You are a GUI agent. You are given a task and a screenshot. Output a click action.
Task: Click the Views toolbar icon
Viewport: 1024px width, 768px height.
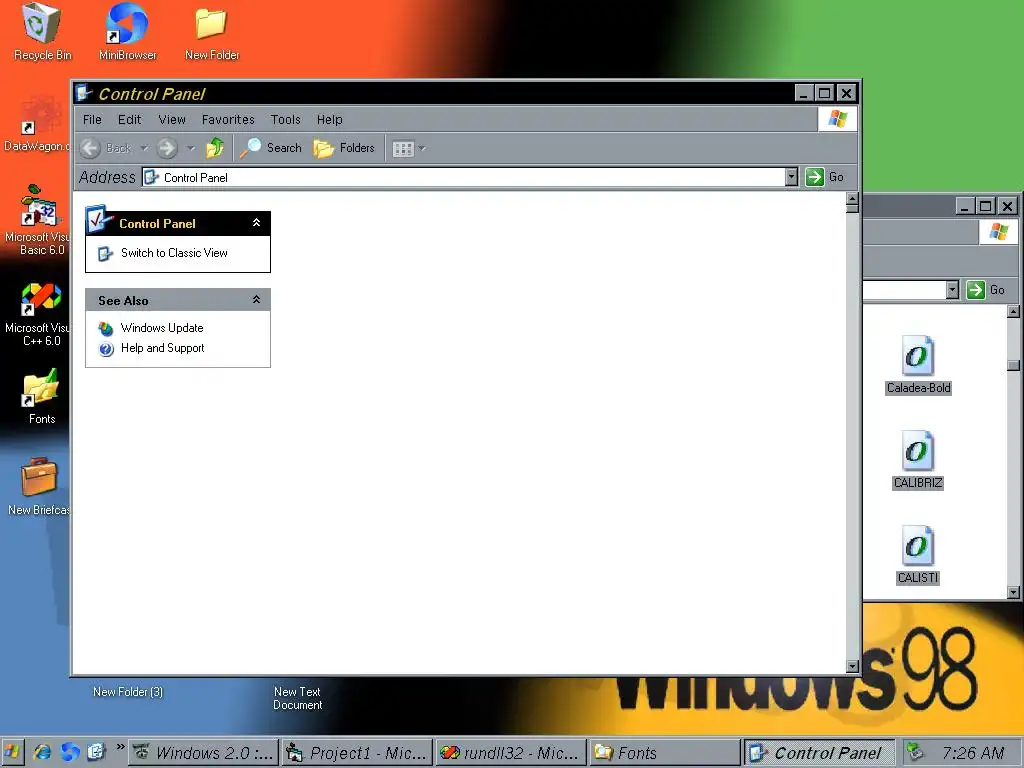(x=403, y=149)
